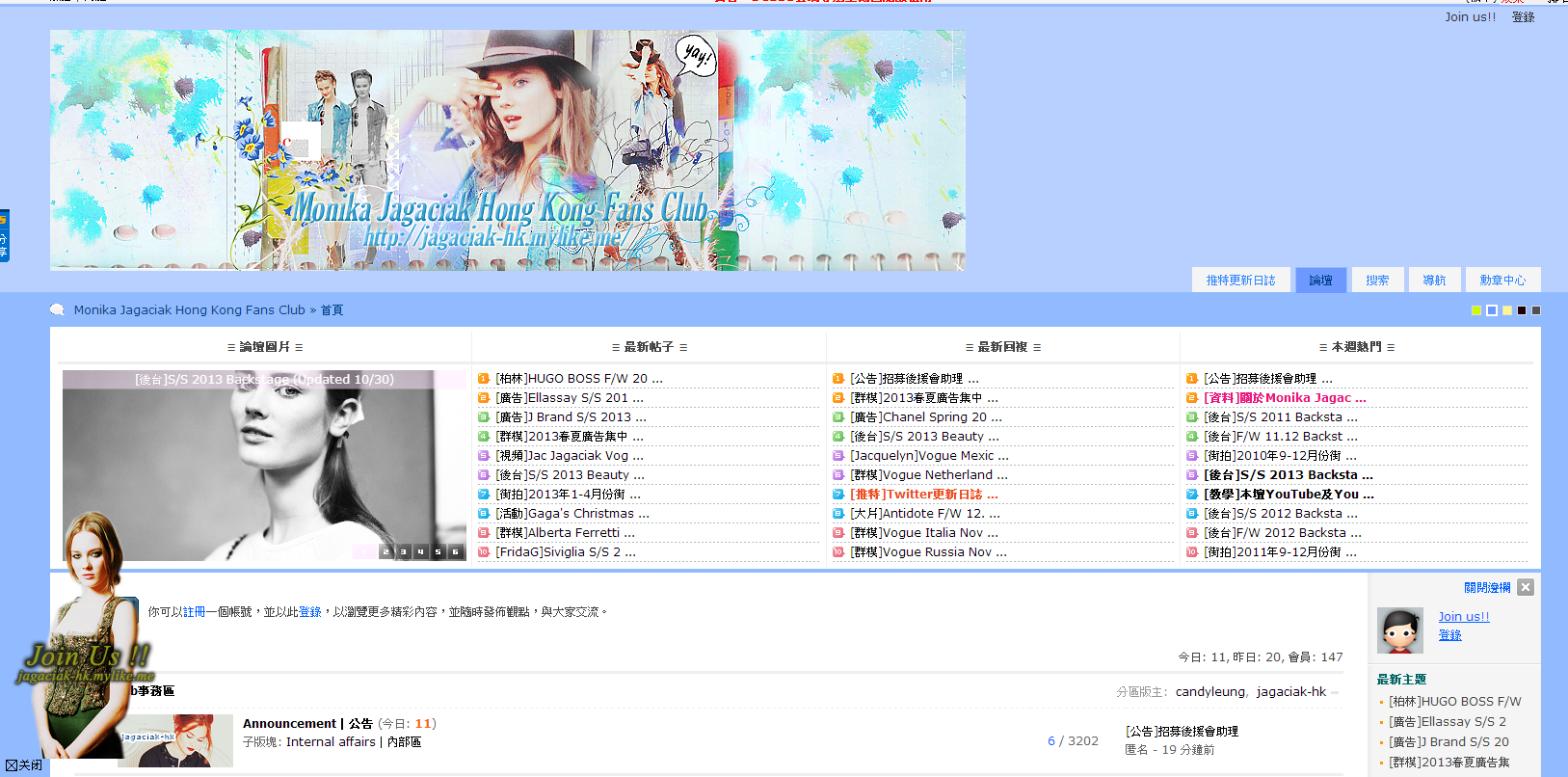This screenshot has width=1568, height=777.
Task: Show slide 4 in the forum picture slideshow
Action: click(x=420, y=552)
